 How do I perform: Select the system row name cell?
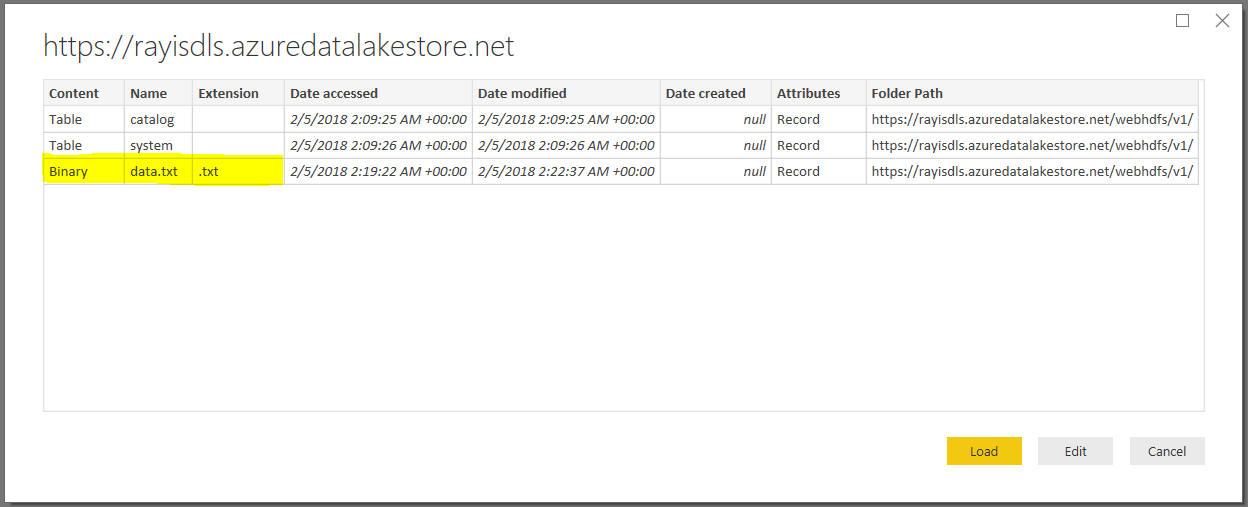pyautogui.click(x=151, y=145)
